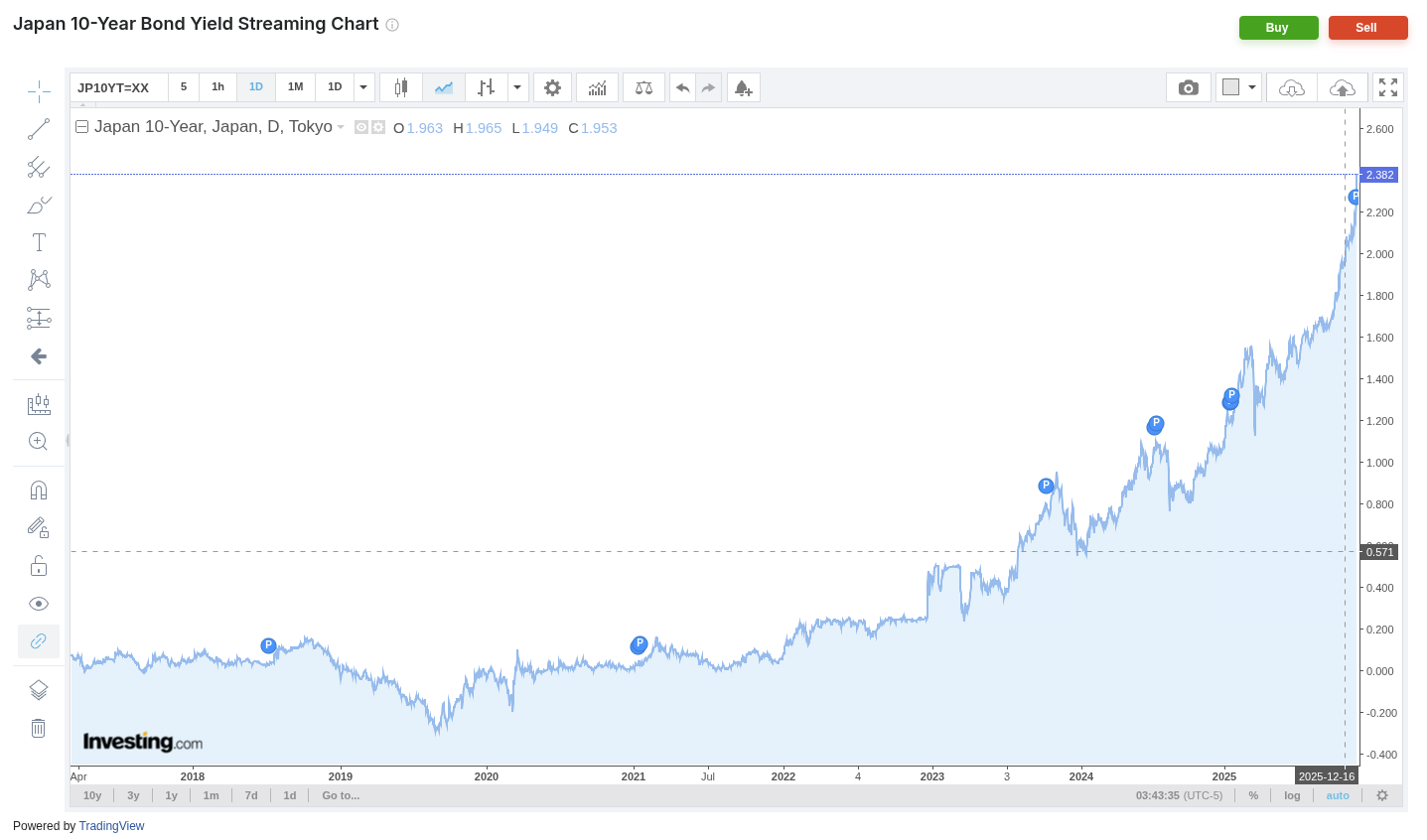Image resolution: width=1427 pixels, height=840 pixels.
Task: Click the Go to... button
Action: click(x=341, y=795)
